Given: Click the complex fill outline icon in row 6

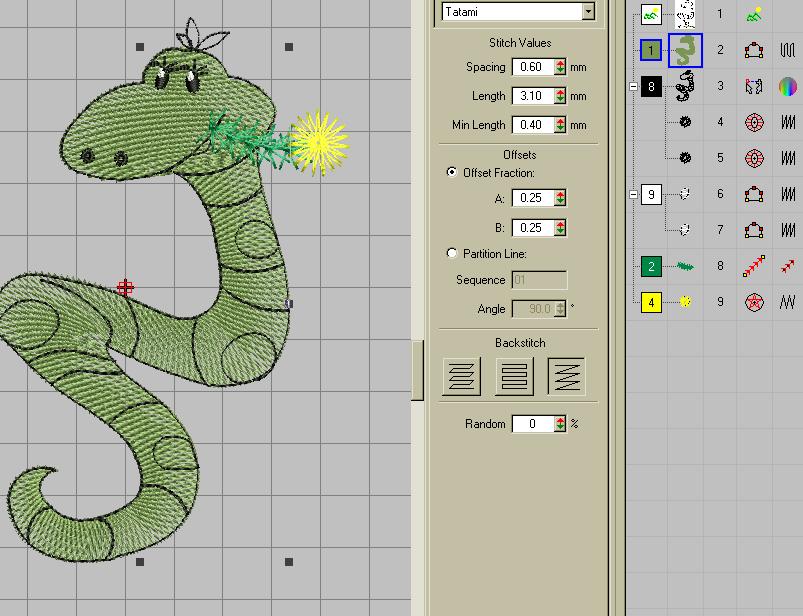Looking at the screenshot, I should [x=754, y=194].
